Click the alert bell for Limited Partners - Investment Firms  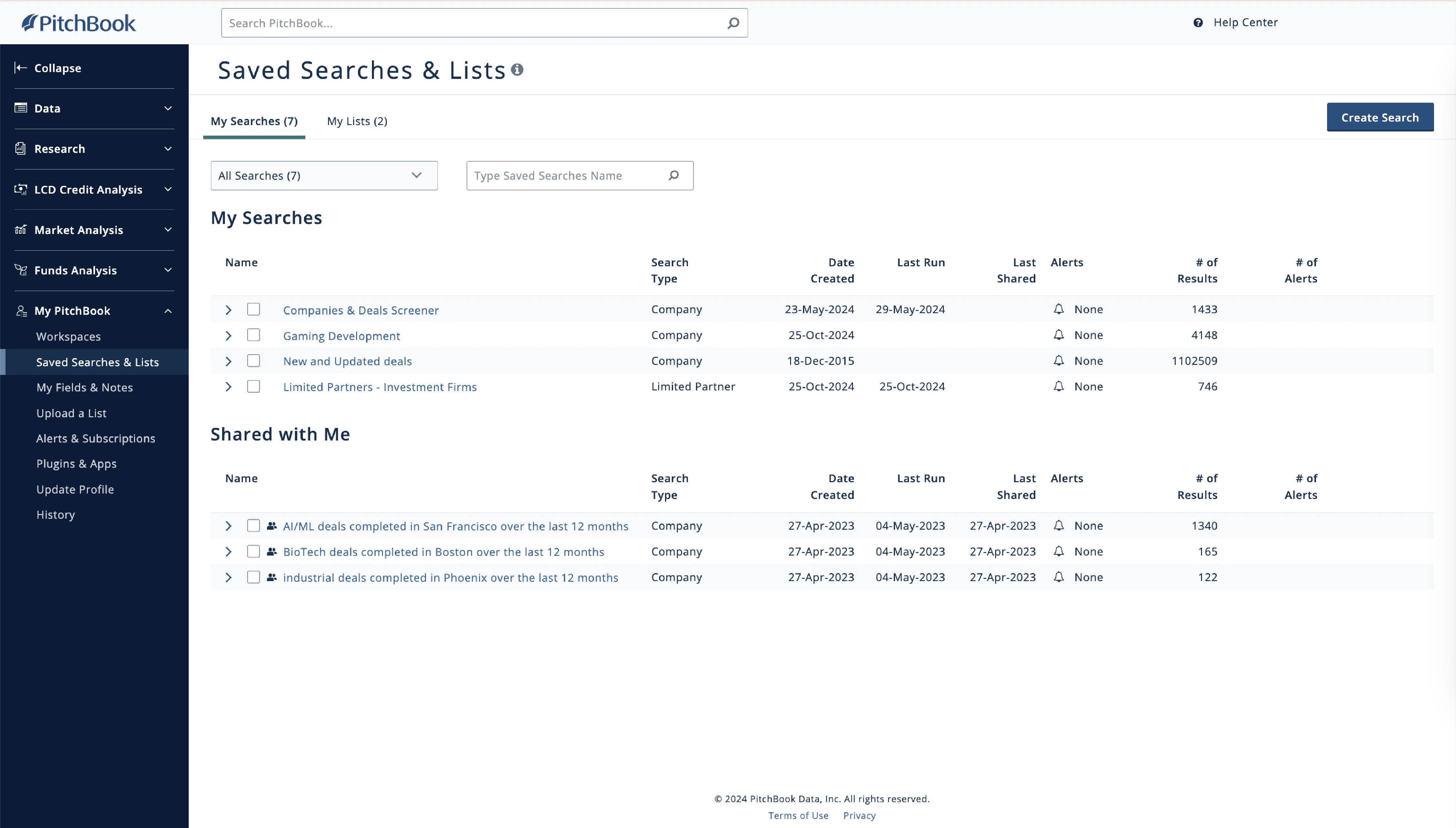click(x=1059, y=386)
